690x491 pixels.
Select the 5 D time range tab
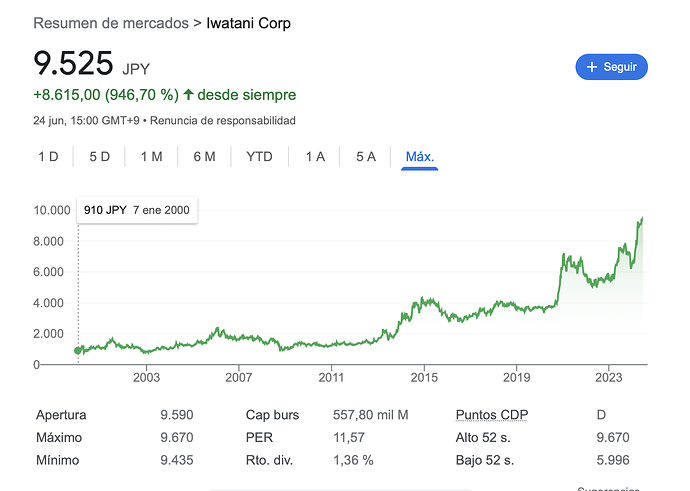point(99,157)
